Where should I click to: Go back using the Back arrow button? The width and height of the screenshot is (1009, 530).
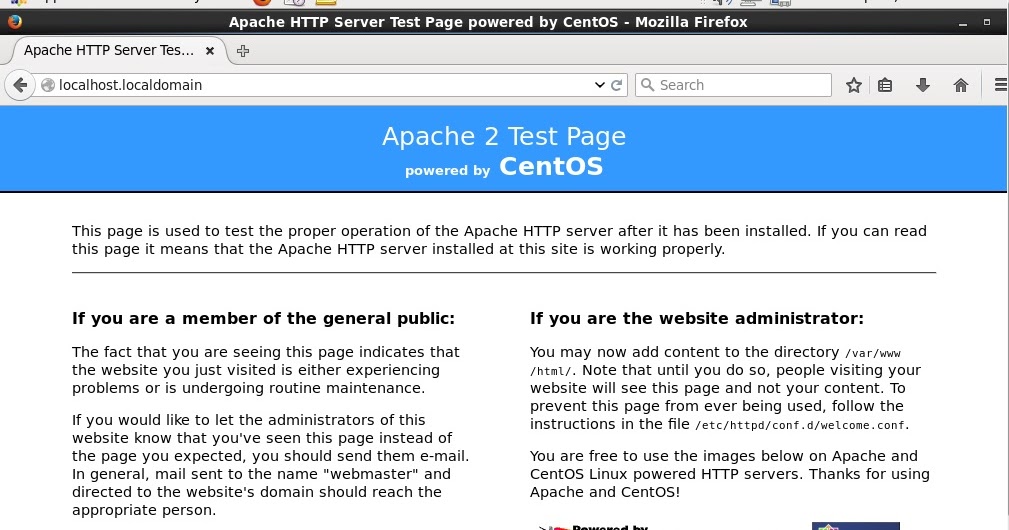20,85
